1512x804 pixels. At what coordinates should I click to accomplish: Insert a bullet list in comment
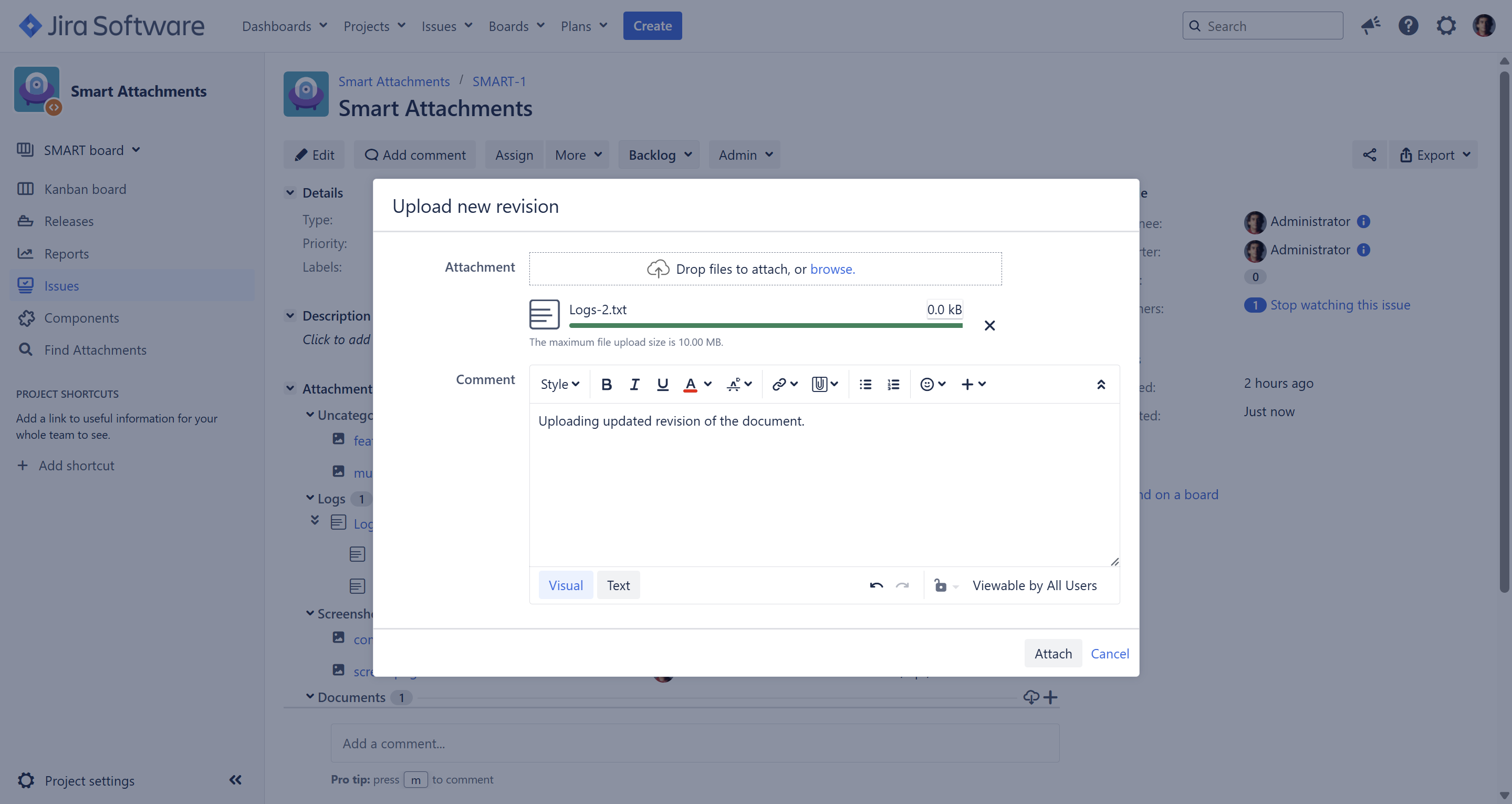pos(865,384)
